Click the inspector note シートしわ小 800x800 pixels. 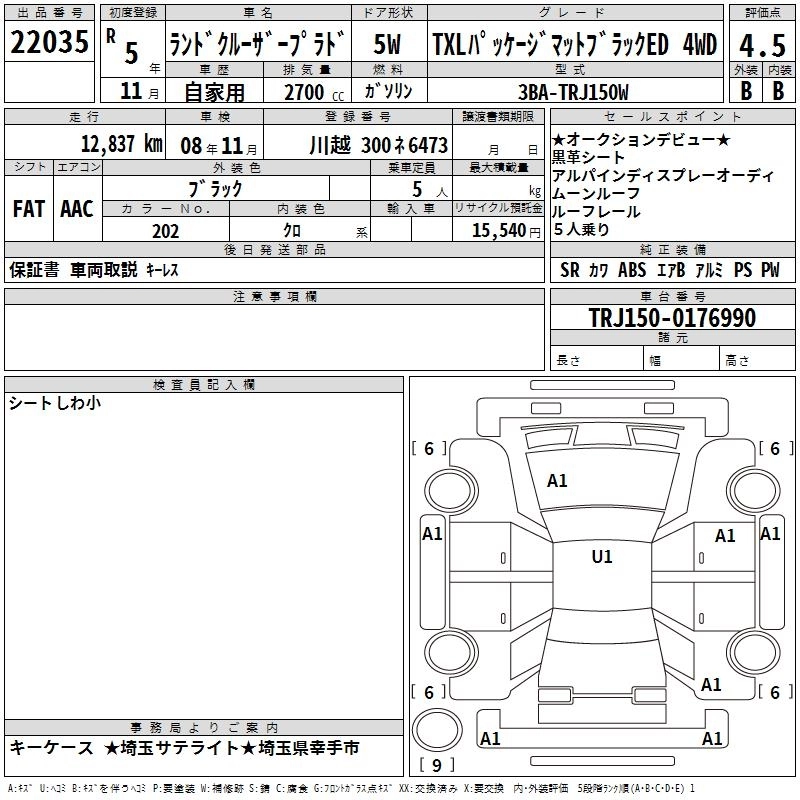tap(54, 403)
